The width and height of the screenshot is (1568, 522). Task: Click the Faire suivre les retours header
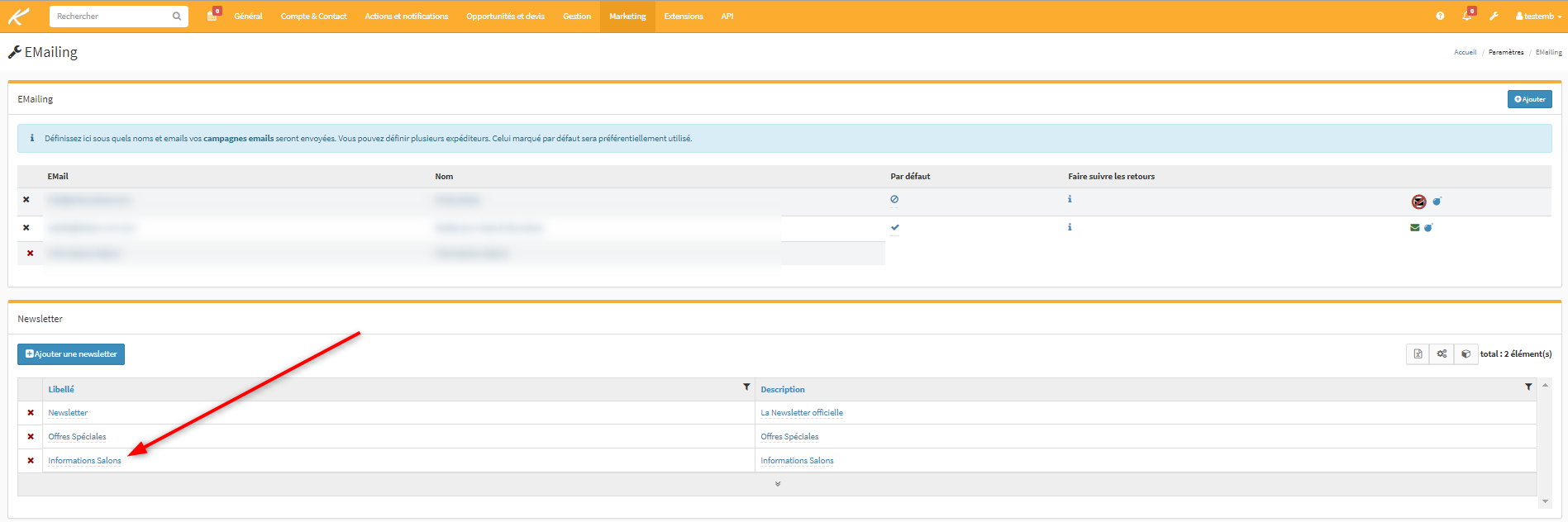pyautogui.click(x=1111, y=177)
